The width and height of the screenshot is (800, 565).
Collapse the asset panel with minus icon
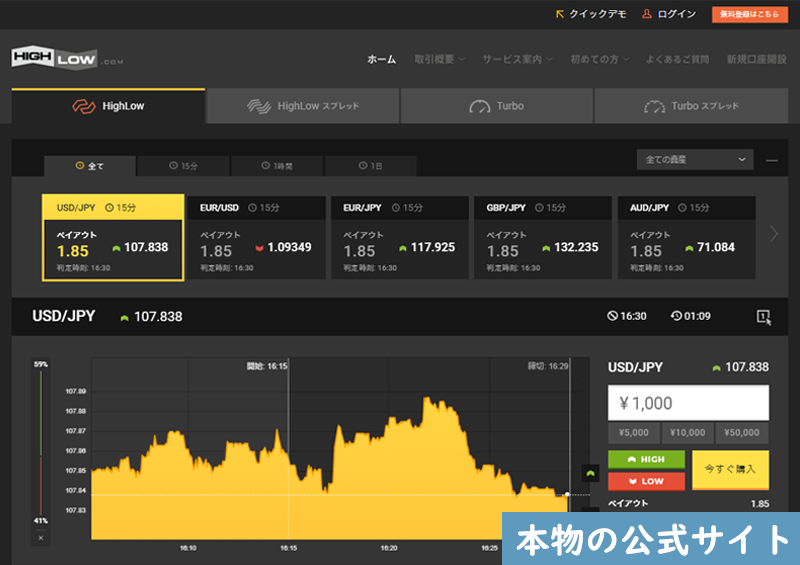(x=772, y=160)
